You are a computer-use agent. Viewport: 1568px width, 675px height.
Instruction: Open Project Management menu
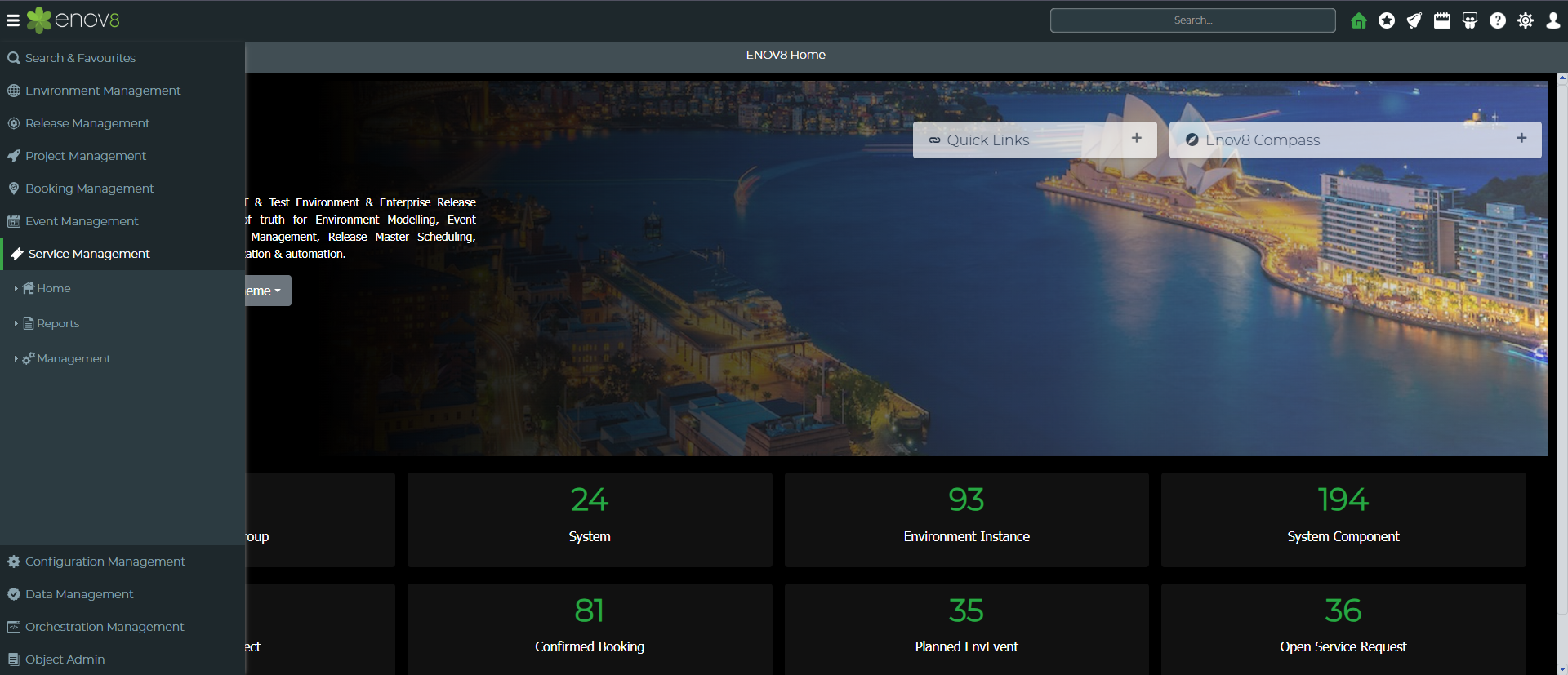[x=122, y=156]
